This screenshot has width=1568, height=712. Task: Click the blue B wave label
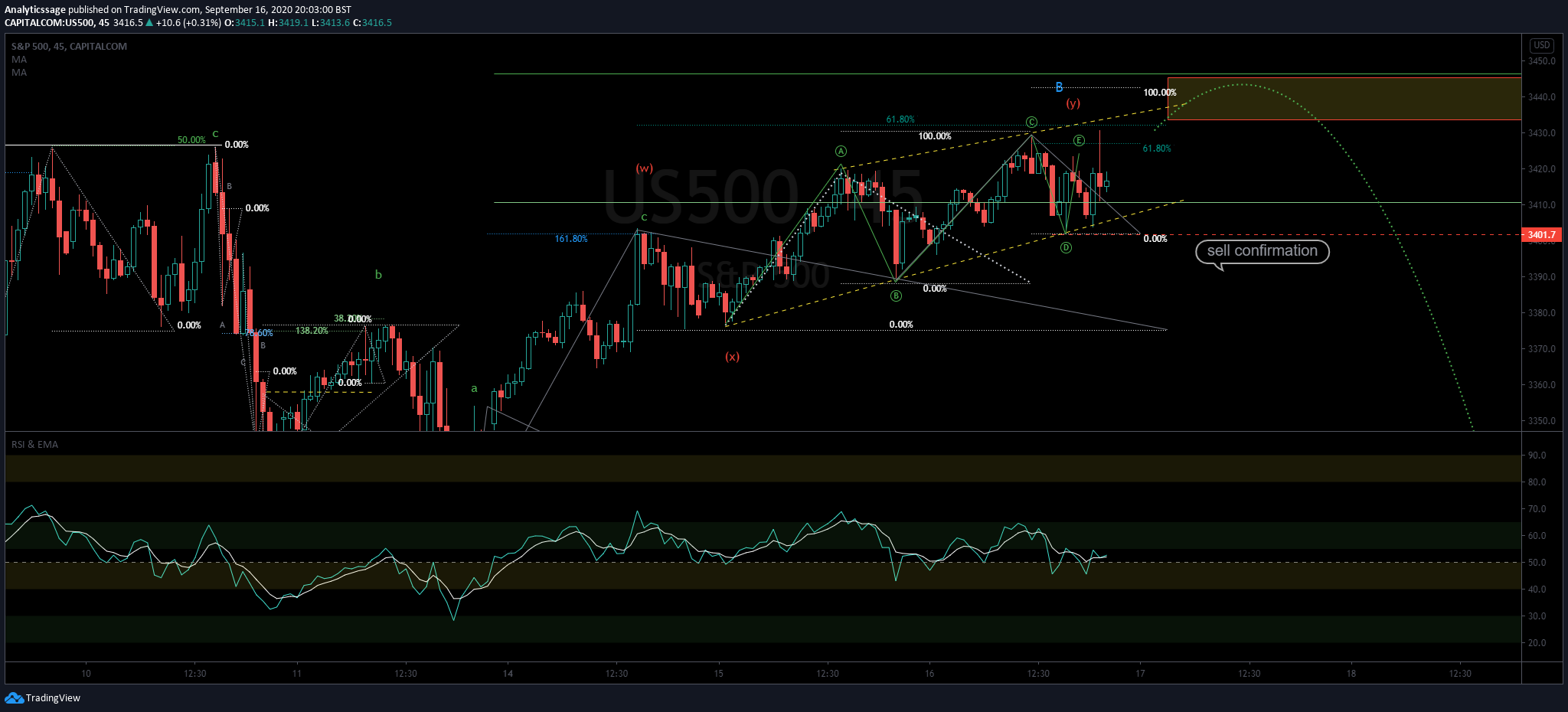[1059, 87]
